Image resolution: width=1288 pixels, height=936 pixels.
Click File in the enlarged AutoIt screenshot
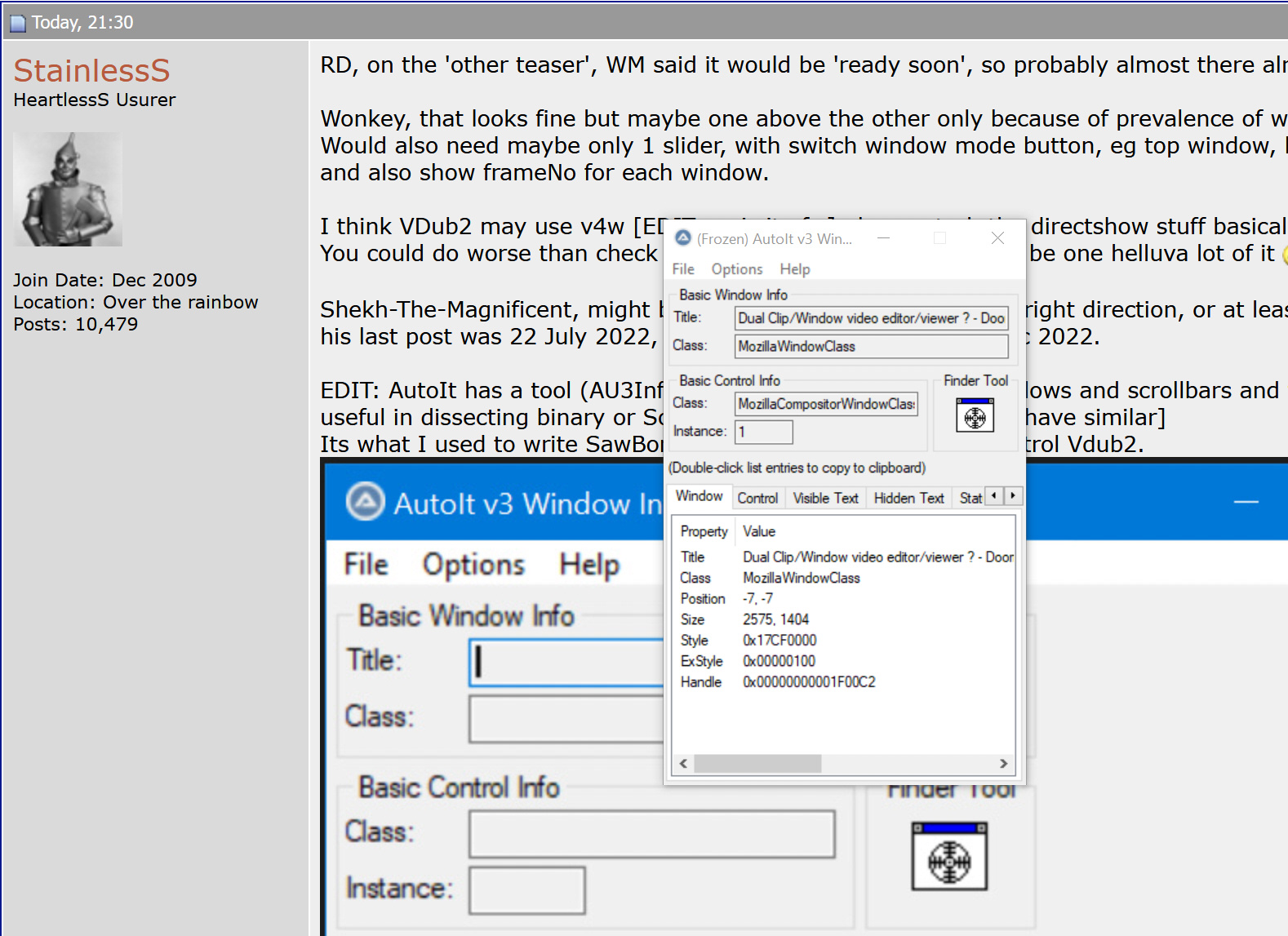click(366, 565)
